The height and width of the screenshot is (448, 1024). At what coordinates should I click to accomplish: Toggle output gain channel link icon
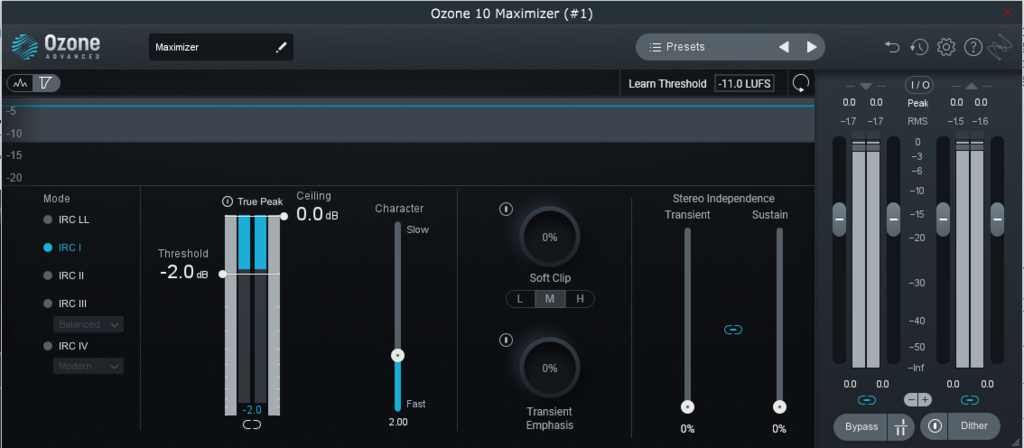[x=970, y=400]
